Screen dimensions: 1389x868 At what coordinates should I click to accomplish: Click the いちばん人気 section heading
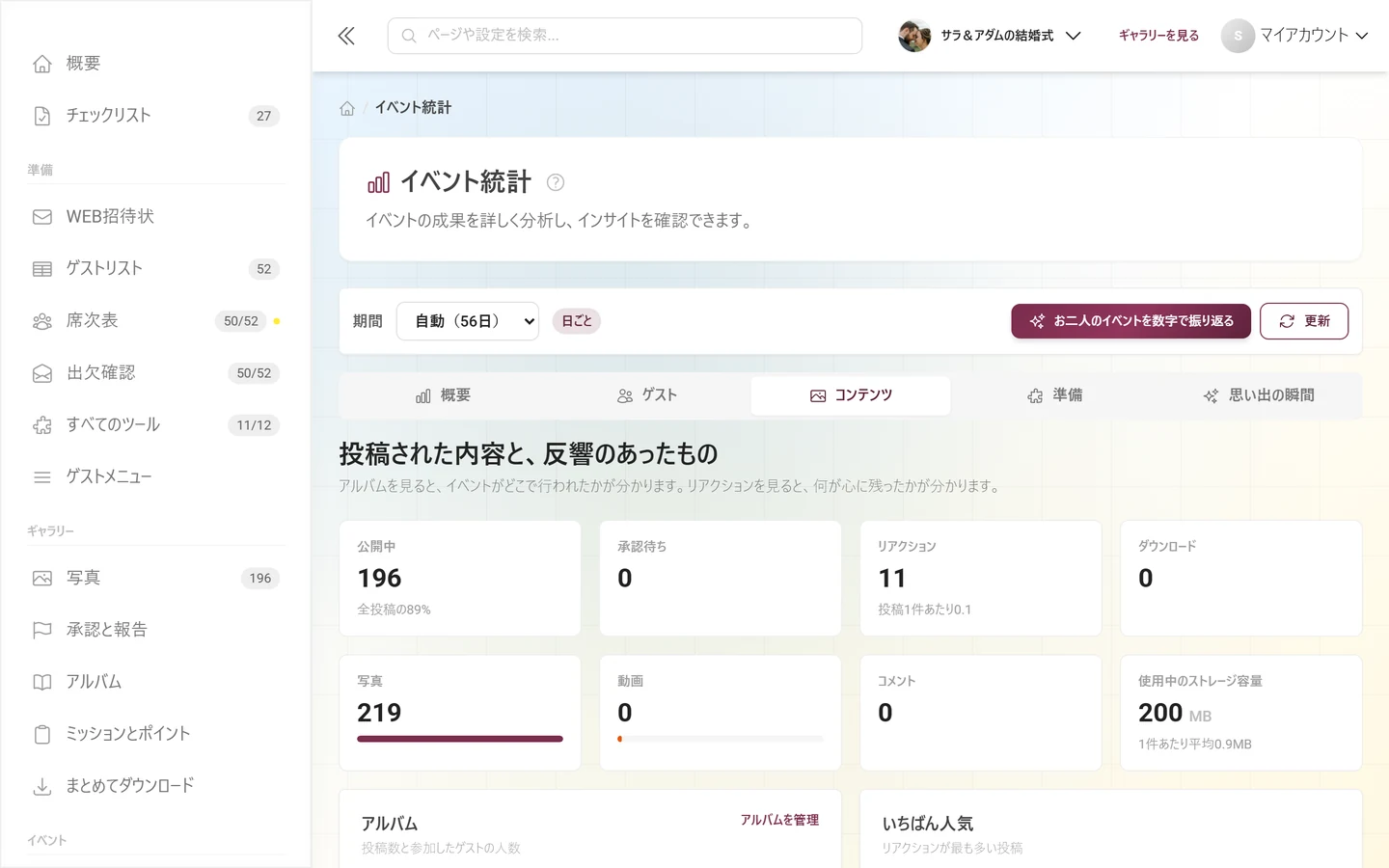928,824
